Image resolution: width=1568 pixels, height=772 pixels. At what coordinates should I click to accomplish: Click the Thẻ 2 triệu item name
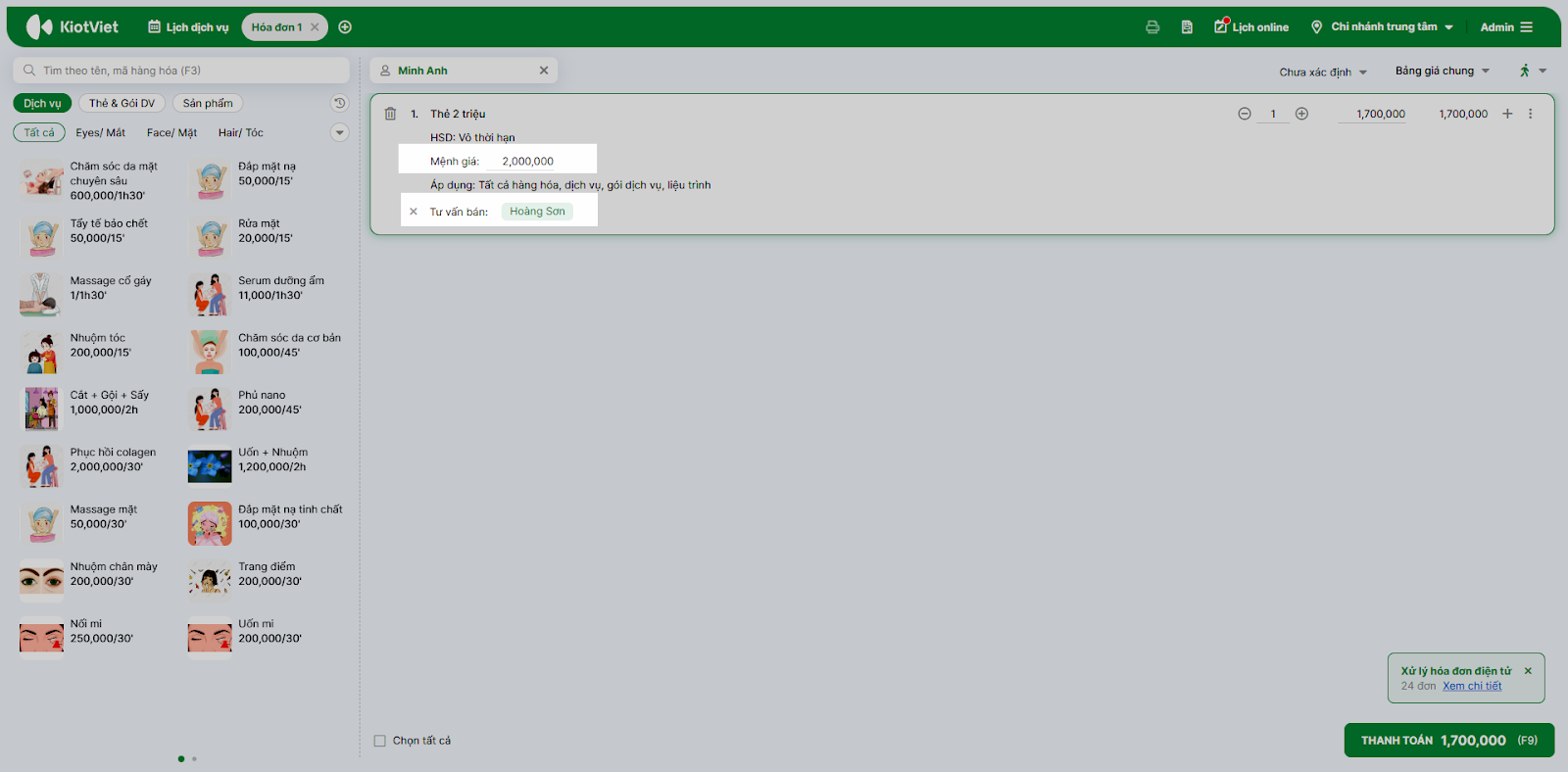coord(458,114)
